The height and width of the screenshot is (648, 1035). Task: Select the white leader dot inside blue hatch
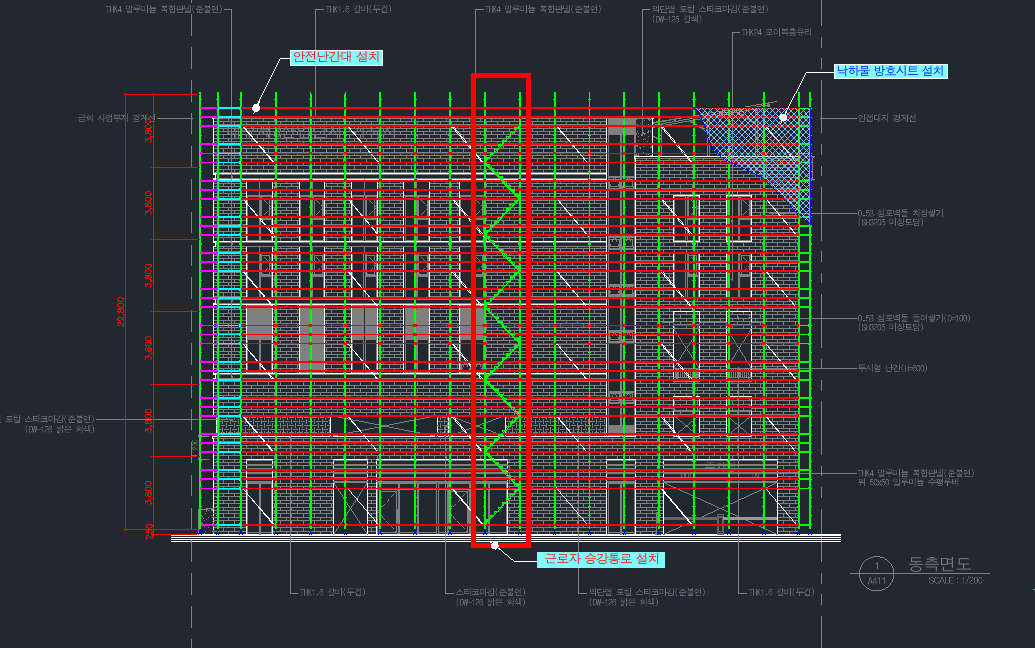[783, 117]
